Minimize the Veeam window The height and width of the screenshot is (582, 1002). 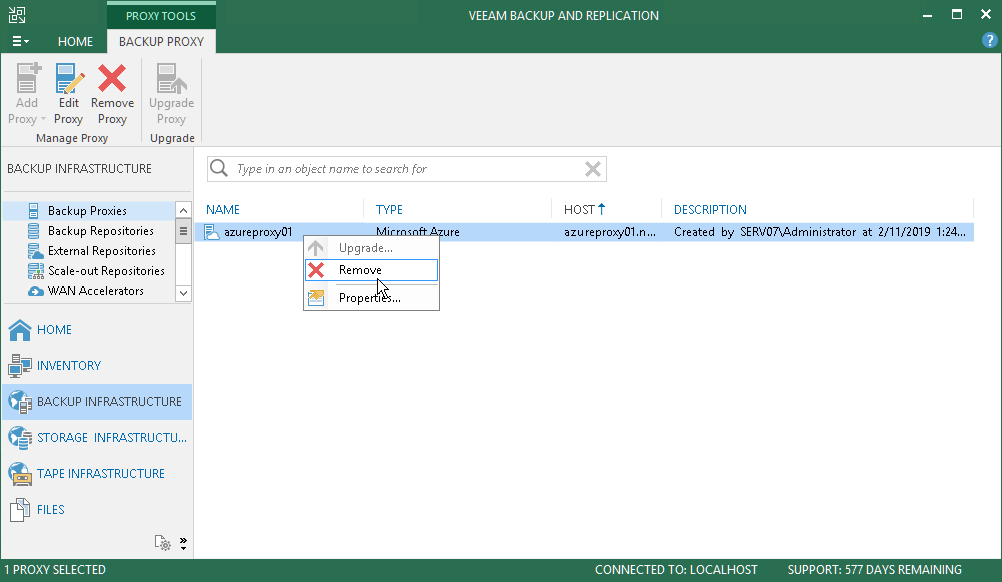tap(927, 15)
